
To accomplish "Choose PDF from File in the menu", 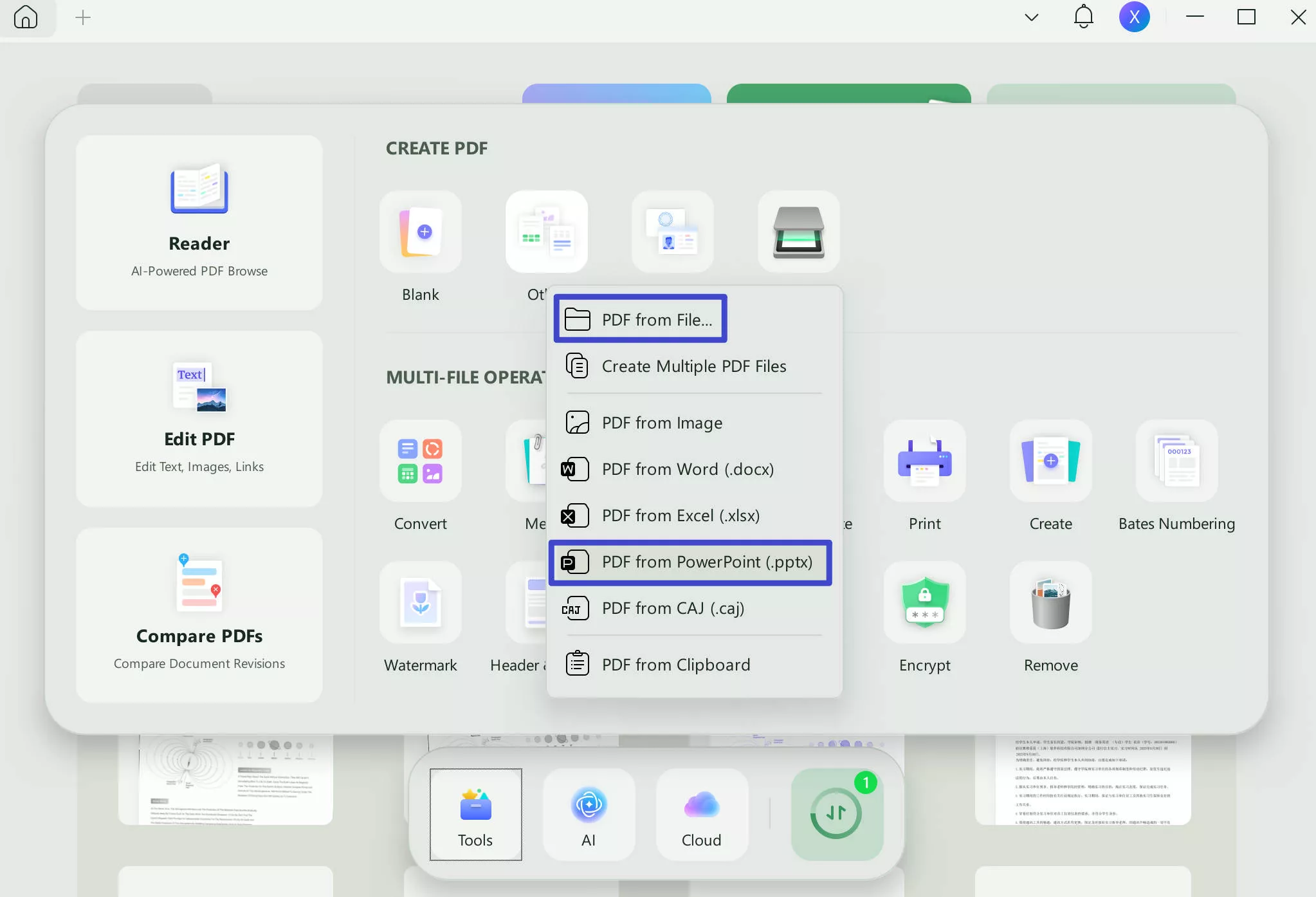I will 640,319.
